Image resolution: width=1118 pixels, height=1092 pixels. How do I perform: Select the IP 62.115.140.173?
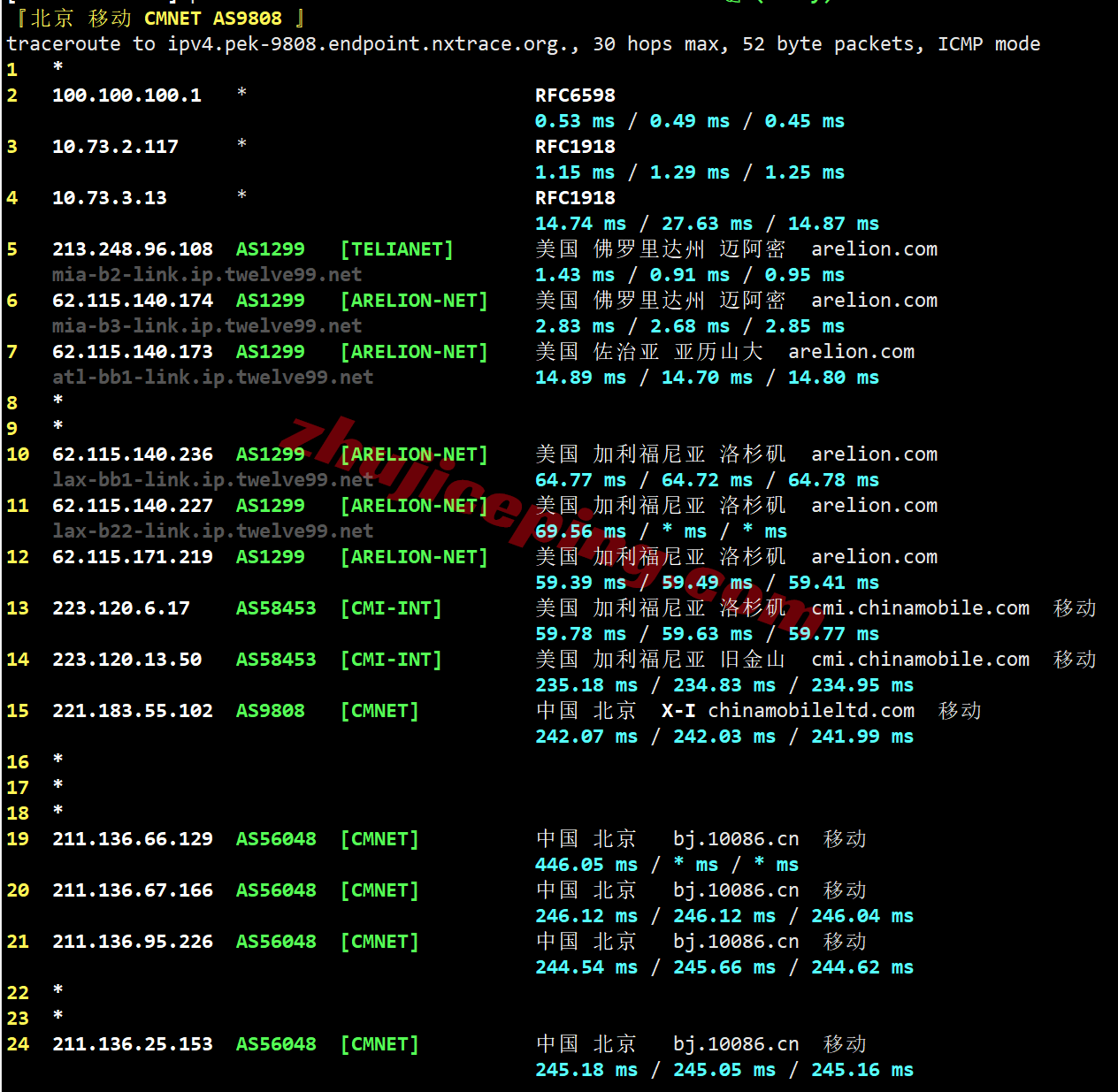[133, 352]
